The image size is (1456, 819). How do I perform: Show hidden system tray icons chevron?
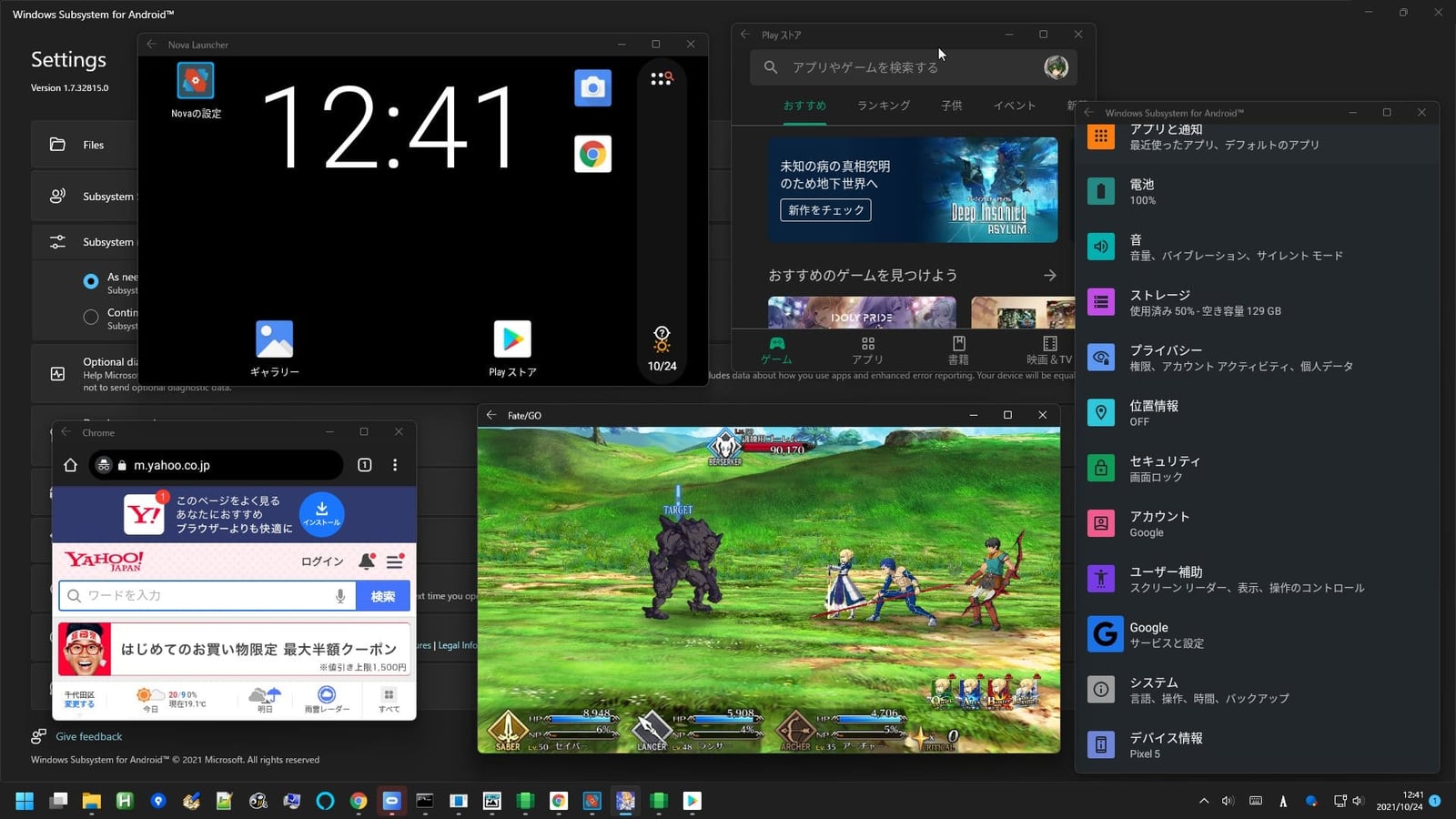coord(1204,801)
